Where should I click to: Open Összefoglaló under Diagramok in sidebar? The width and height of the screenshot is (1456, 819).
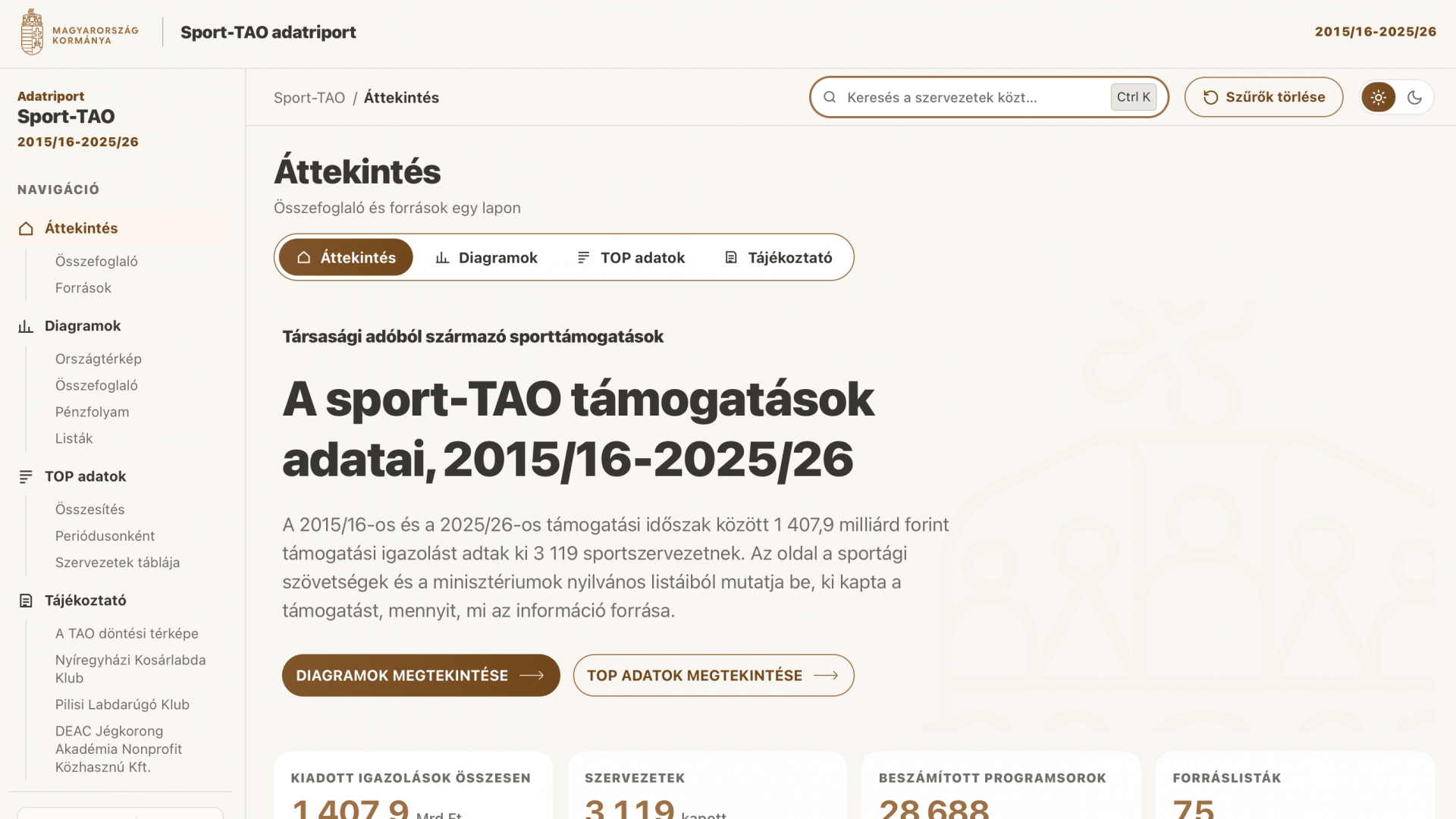click(x=96, y=385)
